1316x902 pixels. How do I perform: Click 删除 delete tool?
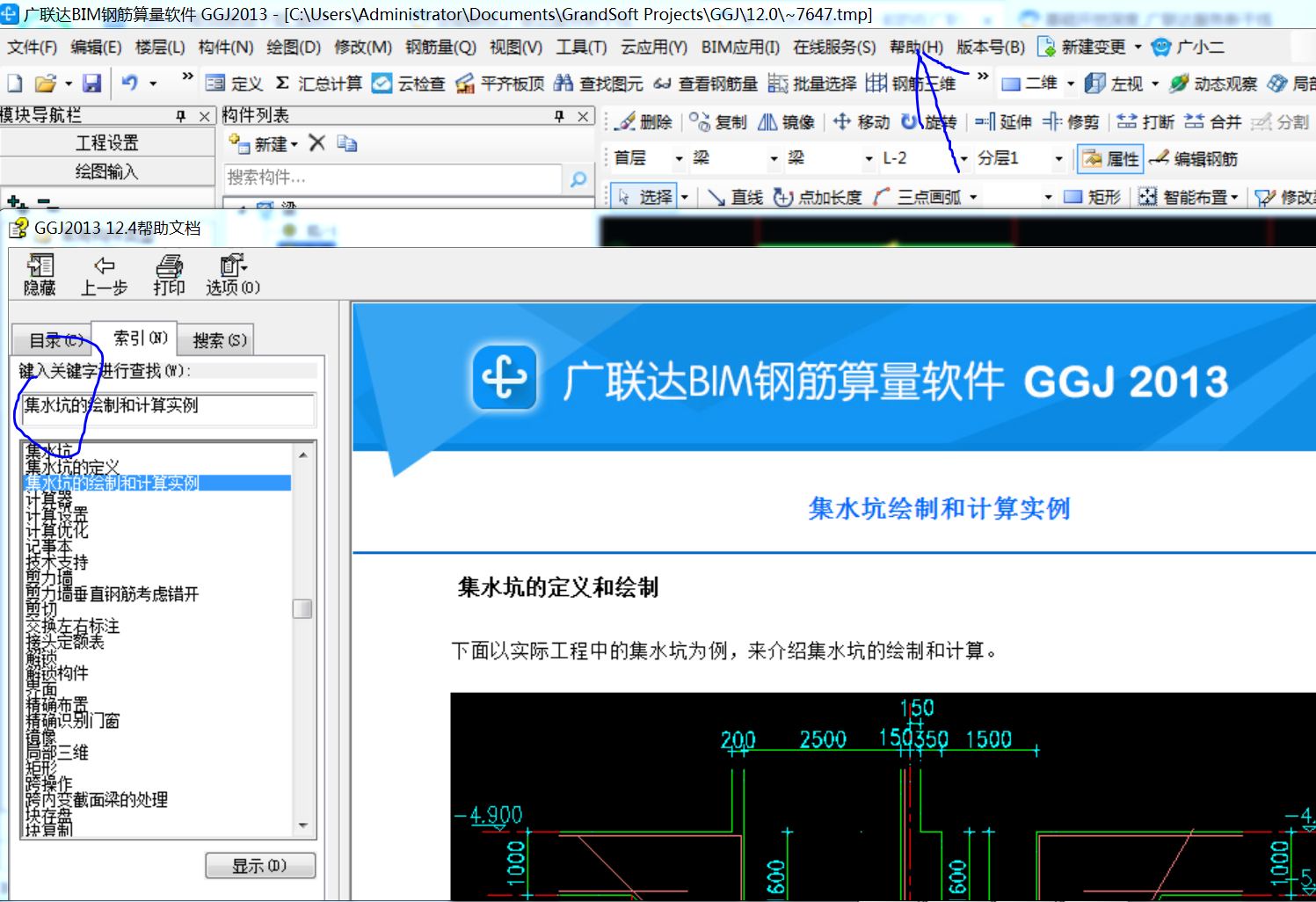click(x=644, y=121)
